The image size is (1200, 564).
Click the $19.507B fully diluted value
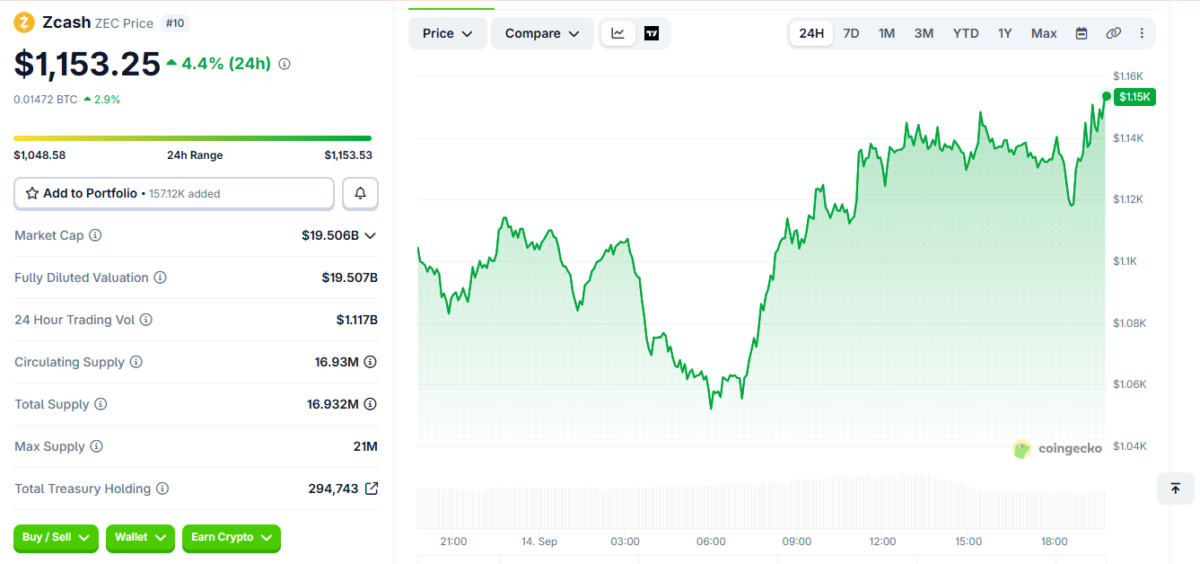click(x=349, y=278)
